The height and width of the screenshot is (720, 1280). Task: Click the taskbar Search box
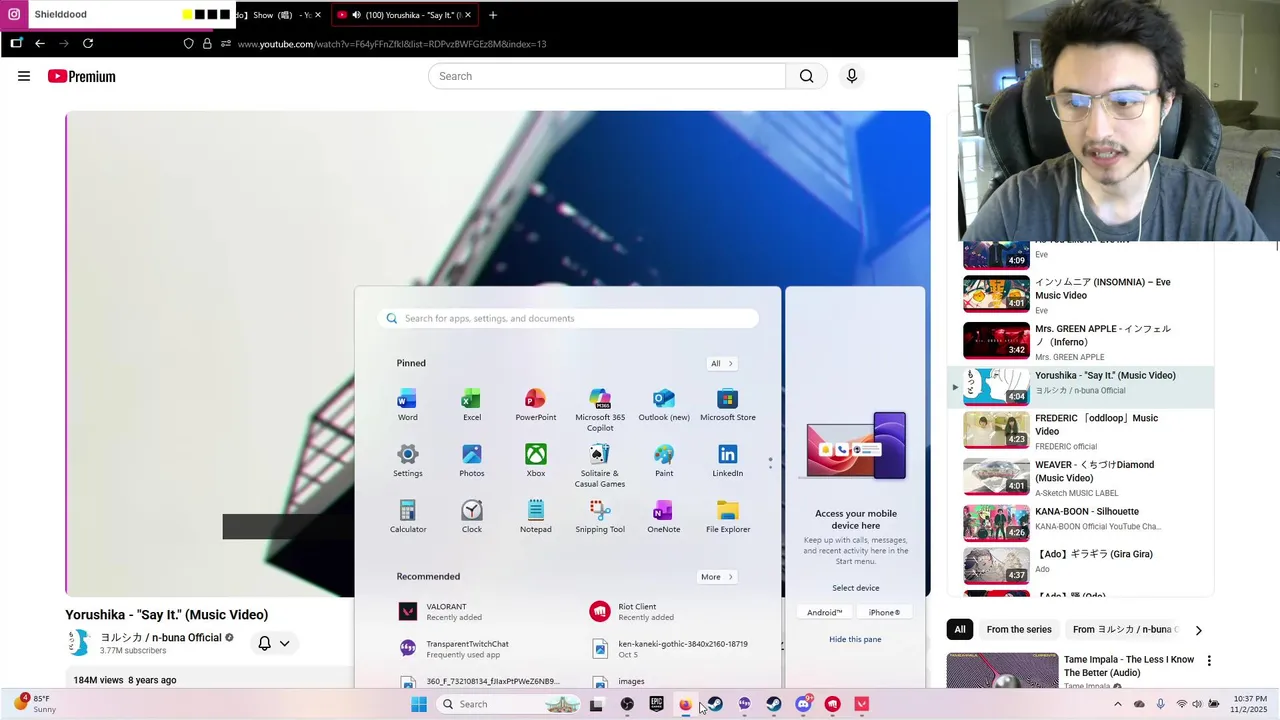click(x=510, y=704)
